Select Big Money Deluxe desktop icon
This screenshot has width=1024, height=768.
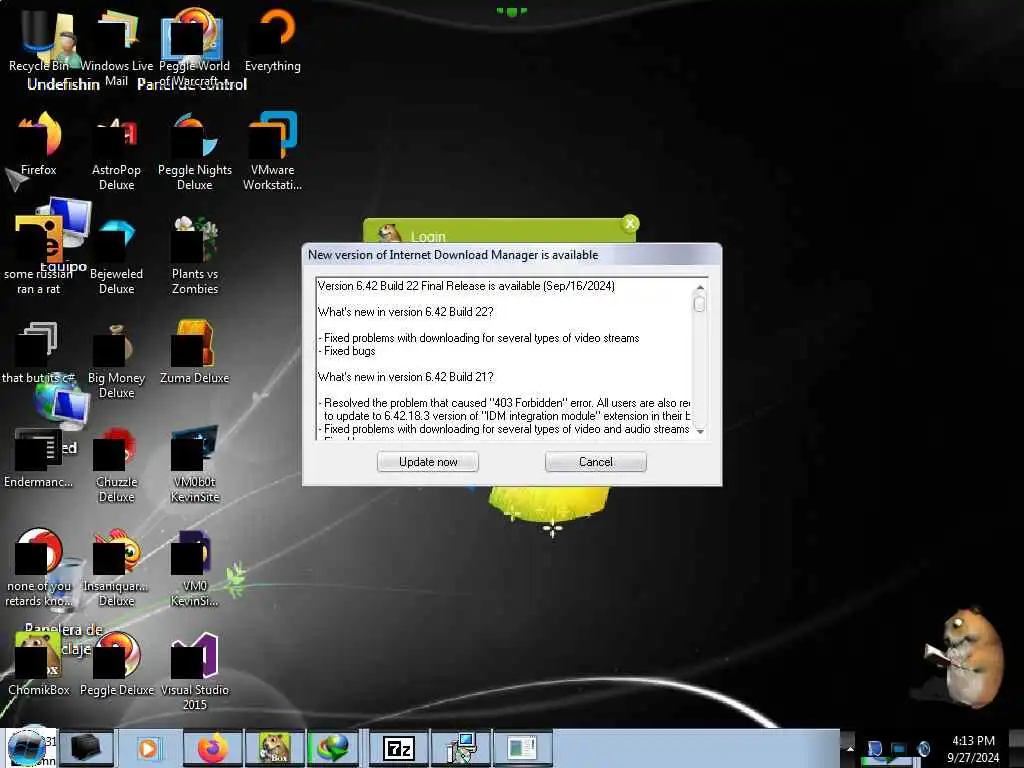click(x=116, y=360)
